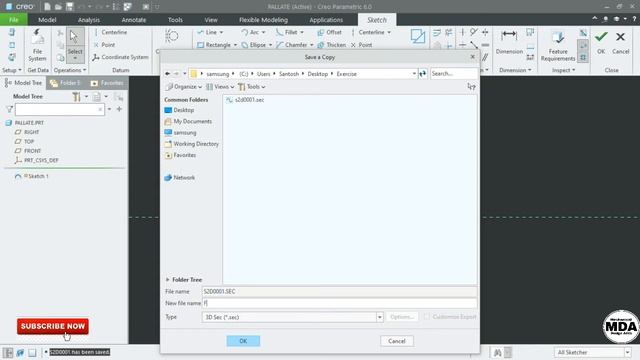
Task: Open the Applications tab
Action: pyautogui.click(x=326, y=20)
